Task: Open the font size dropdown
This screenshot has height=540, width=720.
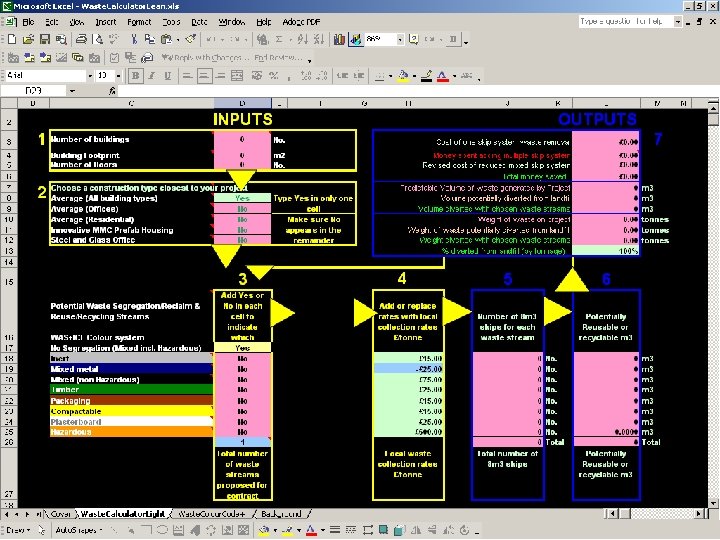Action: coord(118,76)
